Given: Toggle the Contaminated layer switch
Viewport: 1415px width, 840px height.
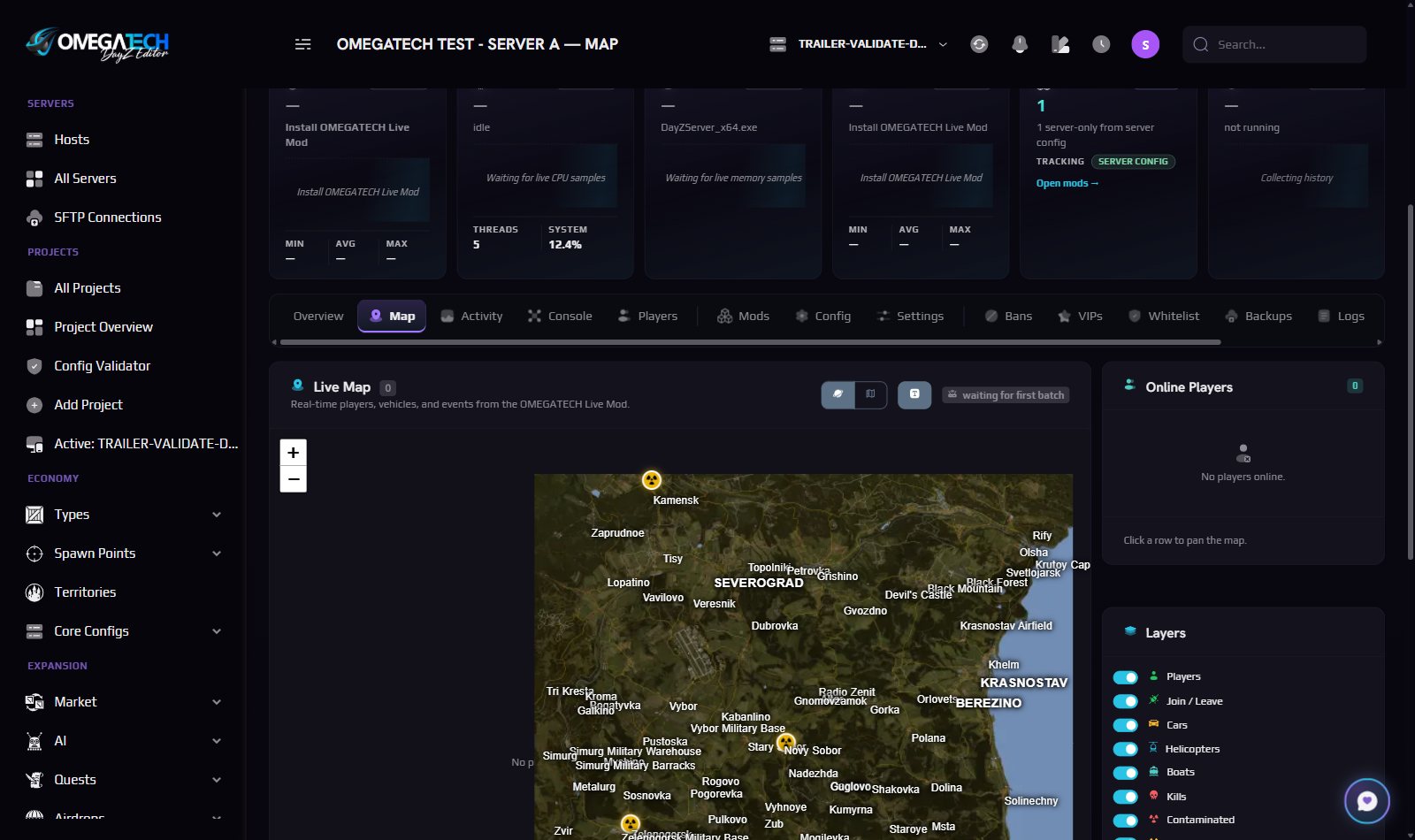Looking at the screenshot, I should pos(1125,821).
